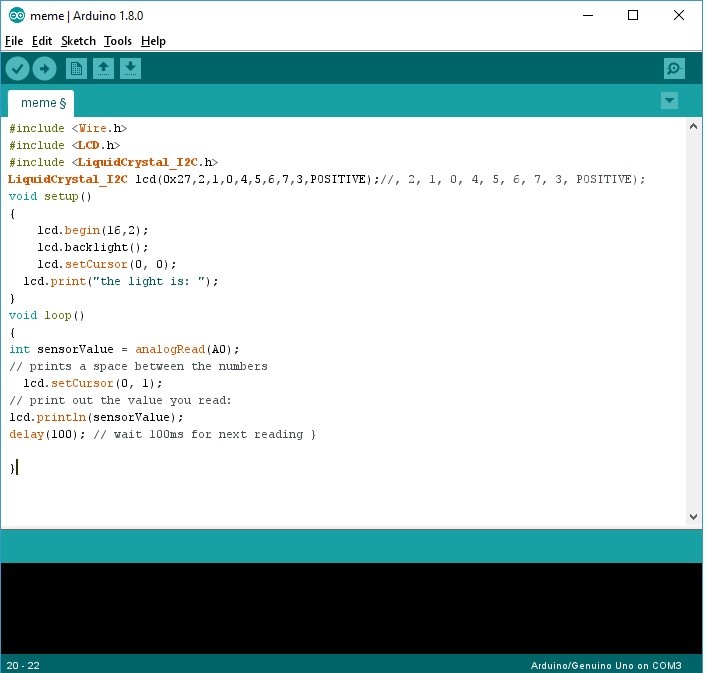
Task: Create a new sketch with New icon
Action: (x=76, y=69)
